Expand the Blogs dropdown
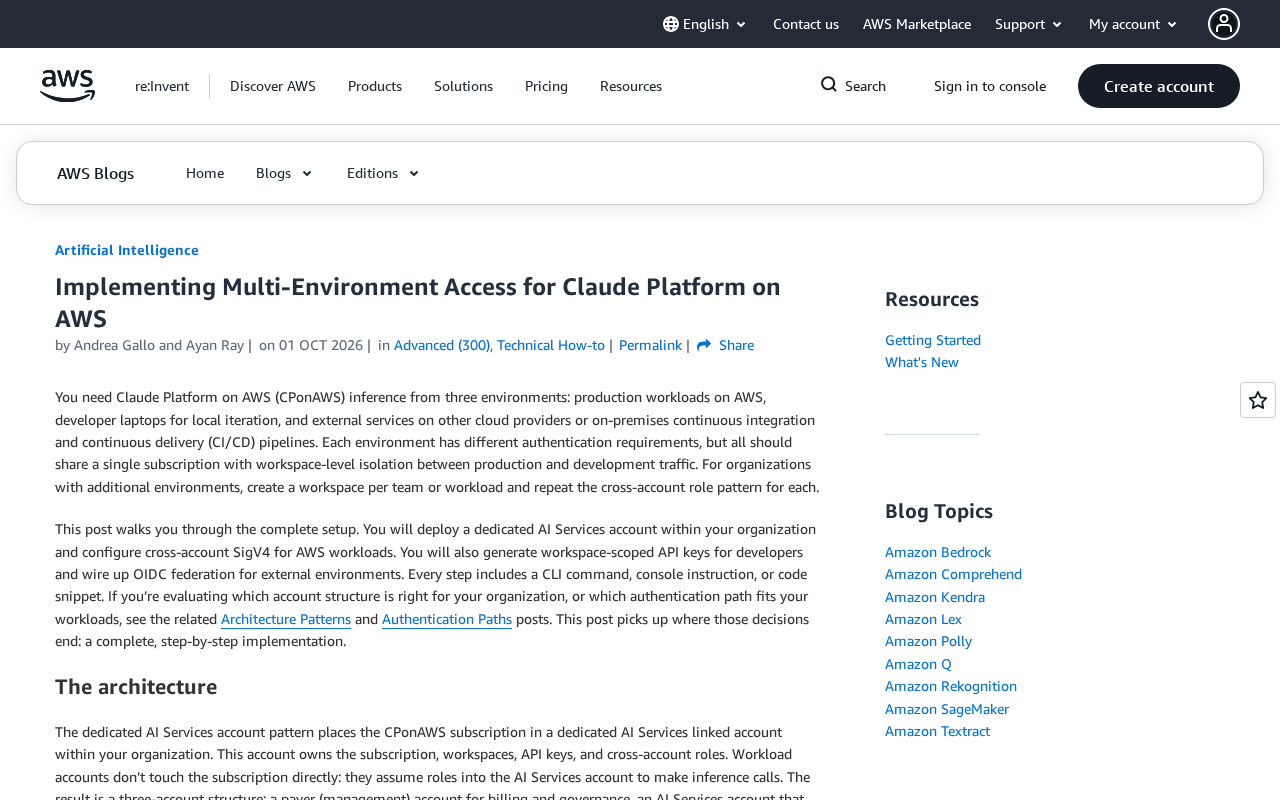The image size is (1280, 800). 285,173
